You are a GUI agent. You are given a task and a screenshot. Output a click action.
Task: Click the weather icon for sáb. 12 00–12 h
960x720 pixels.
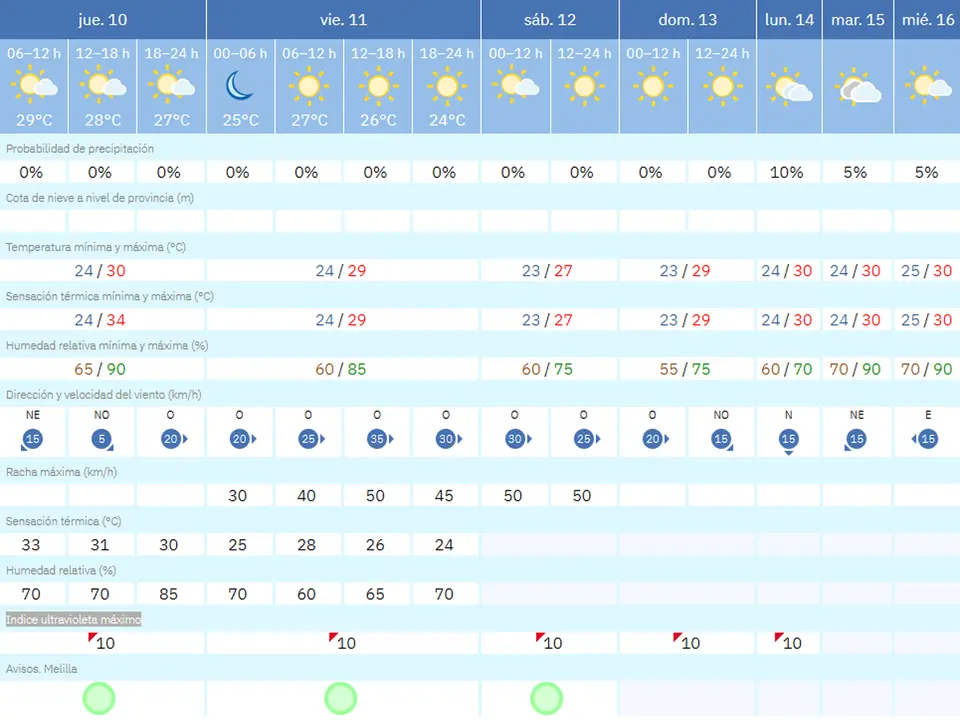click(516, 86)
